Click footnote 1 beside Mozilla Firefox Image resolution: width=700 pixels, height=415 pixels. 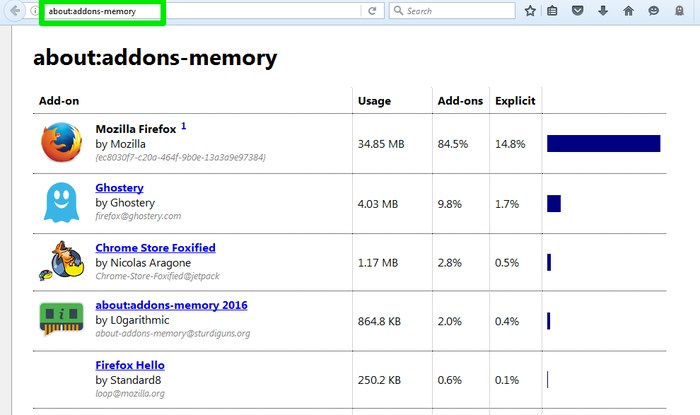click(184, 127)
